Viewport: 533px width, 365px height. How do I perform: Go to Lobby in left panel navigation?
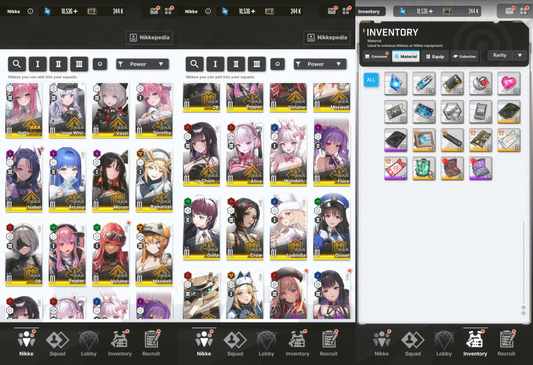pyautogui.click(x=88, y=343)
